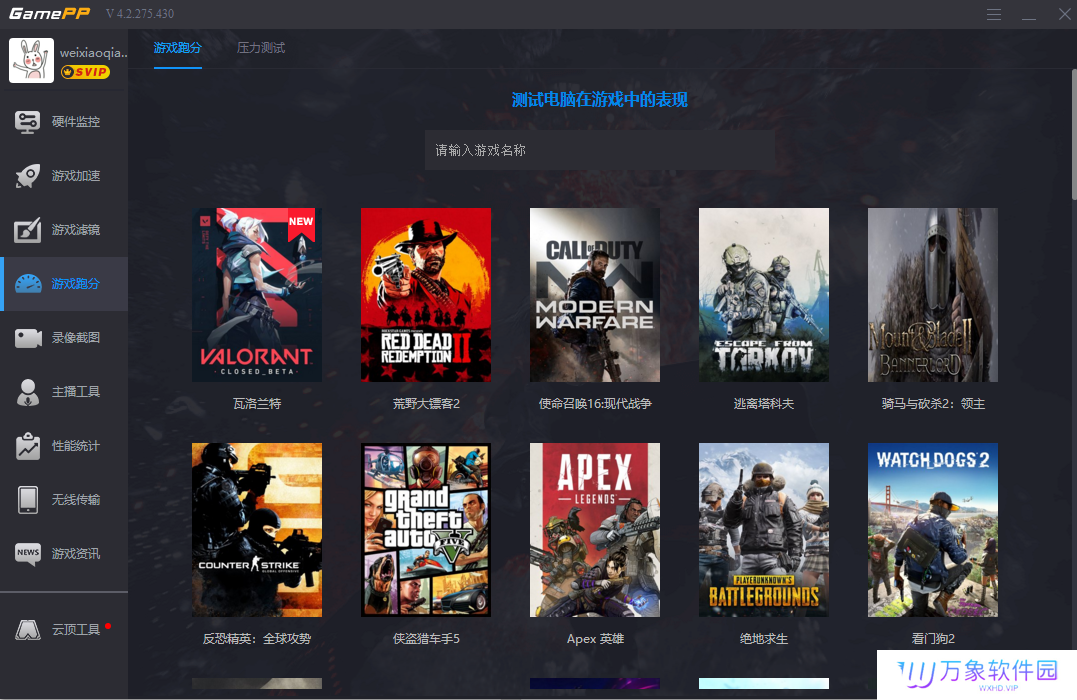
Task: Switch to the 压力测试 tab
Action: tap(260, 48)
